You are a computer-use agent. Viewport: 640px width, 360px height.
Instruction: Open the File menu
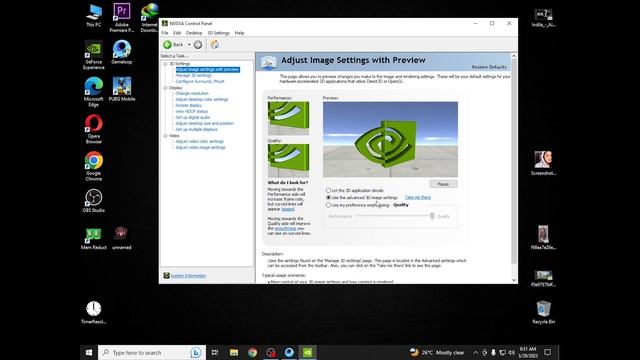pyautogui.click(x=165, y=33)
